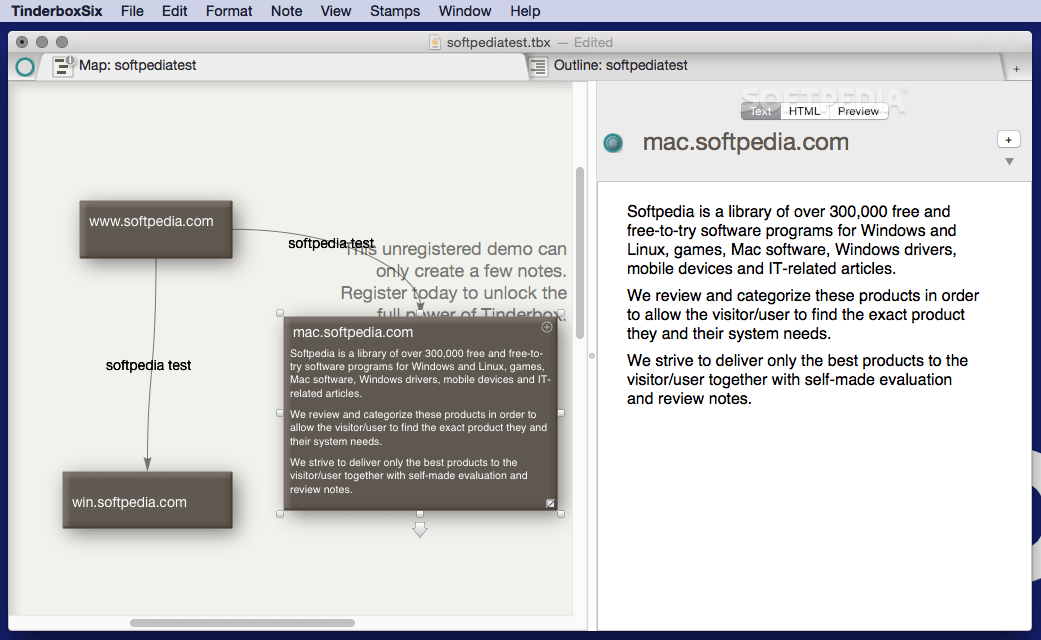This screenshot has width=1041, height=640.
Task: Open the File menu
Action: pyautogui.click(x=132, y=11)
